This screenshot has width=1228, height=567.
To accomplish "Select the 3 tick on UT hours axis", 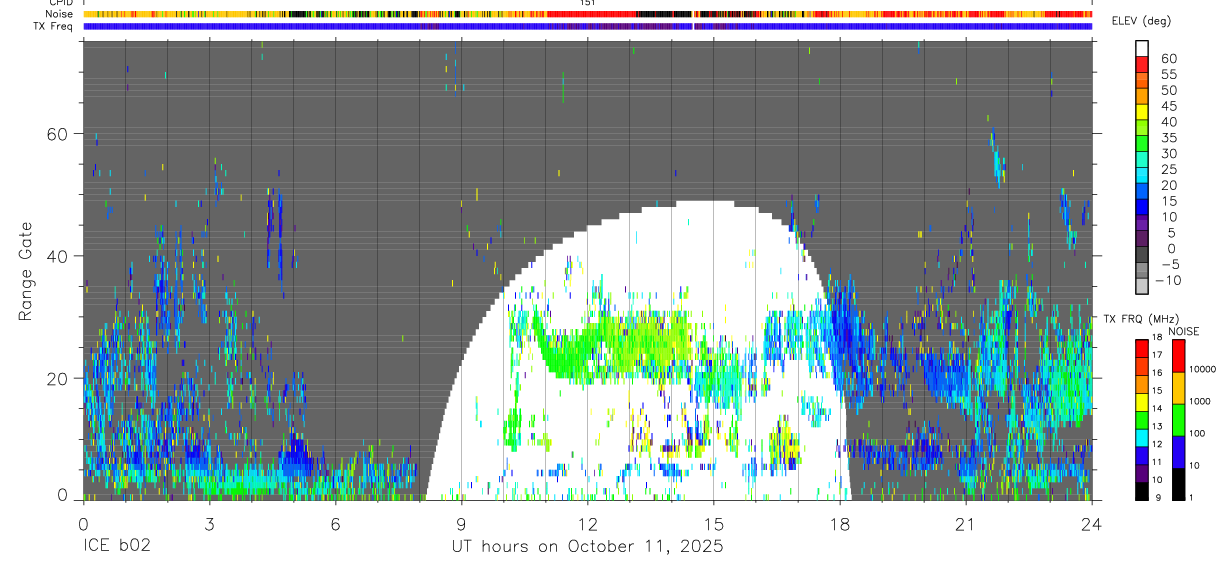I will [x=209, y=523].
